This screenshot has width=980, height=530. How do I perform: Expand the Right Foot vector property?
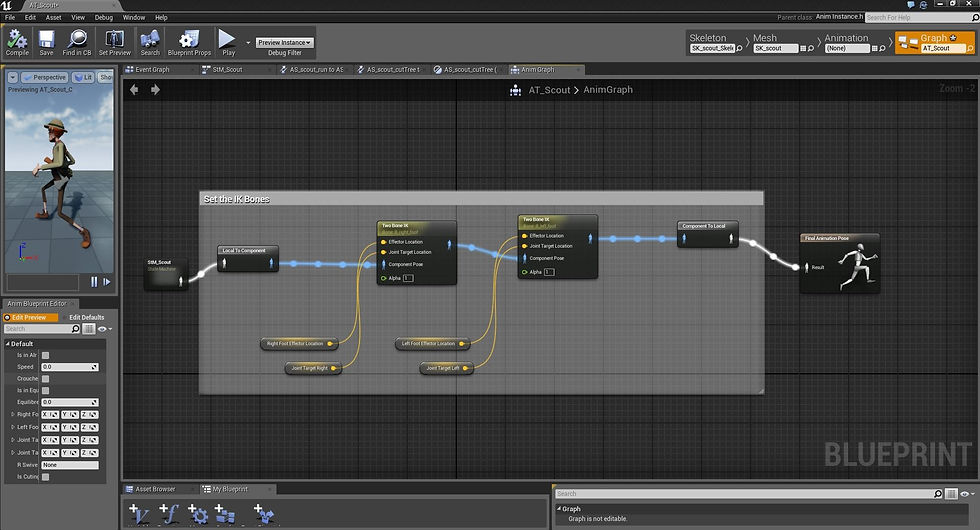13,414
